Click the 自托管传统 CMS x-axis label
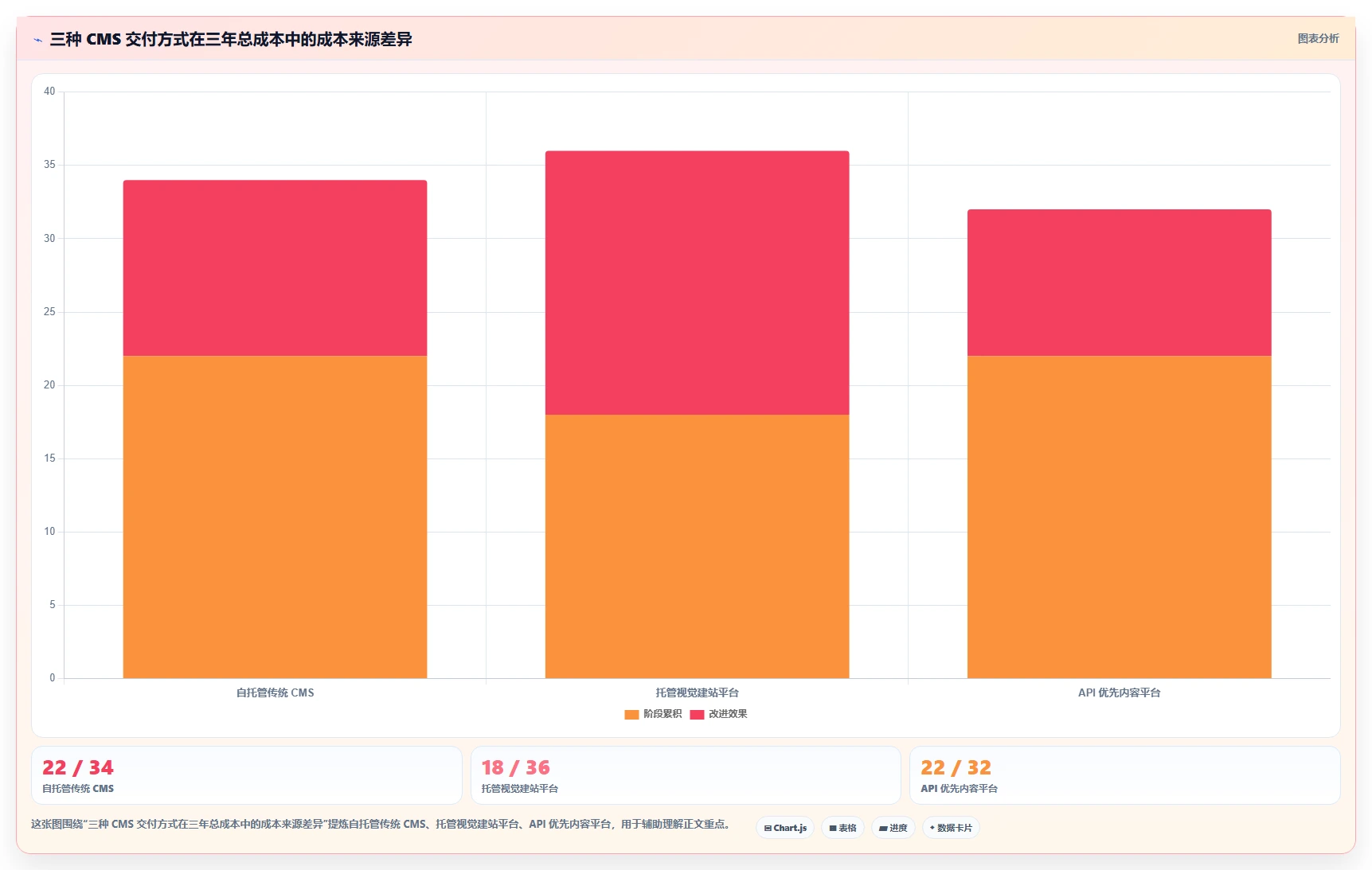This screenshot has width=1372, height=870. [x=275, y=692]
